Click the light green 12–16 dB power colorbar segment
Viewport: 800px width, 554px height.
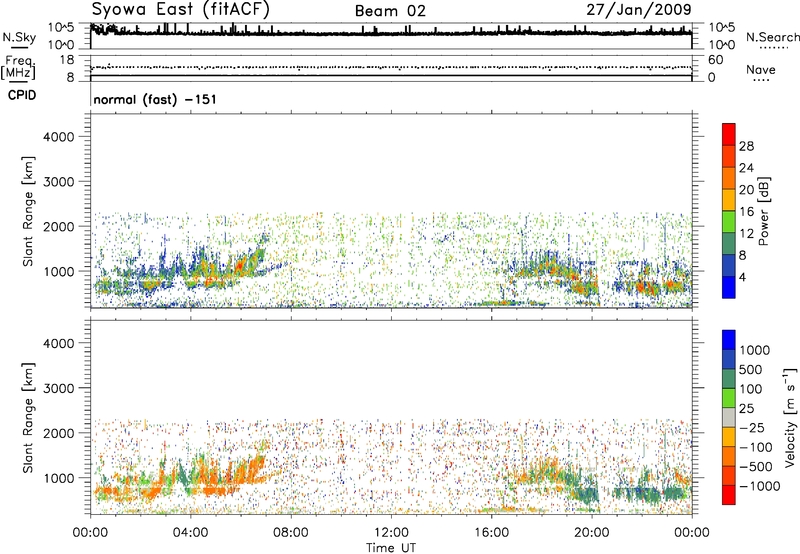coord(729,222)
